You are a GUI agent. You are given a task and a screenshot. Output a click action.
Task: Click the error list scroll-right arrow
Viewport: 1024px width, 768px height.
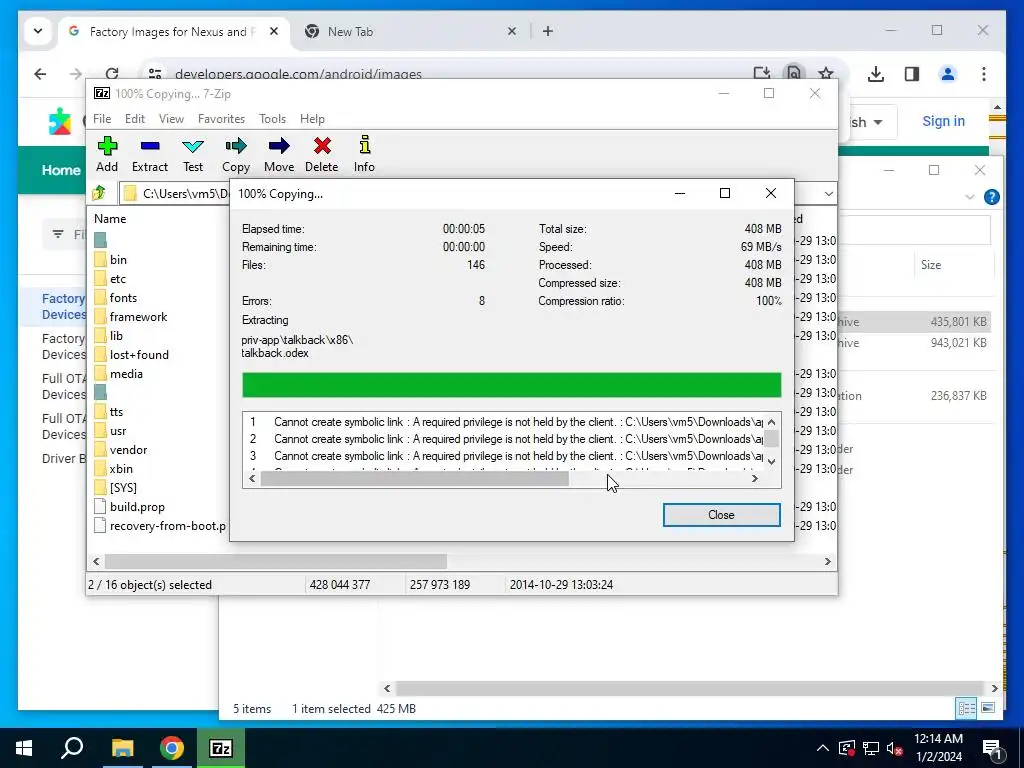(x=754, y=479)
